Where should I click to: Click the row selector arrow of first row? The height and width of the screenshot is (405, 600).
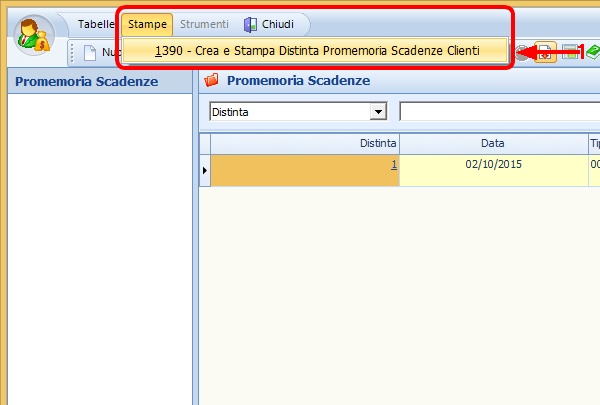tap(205, 171)
